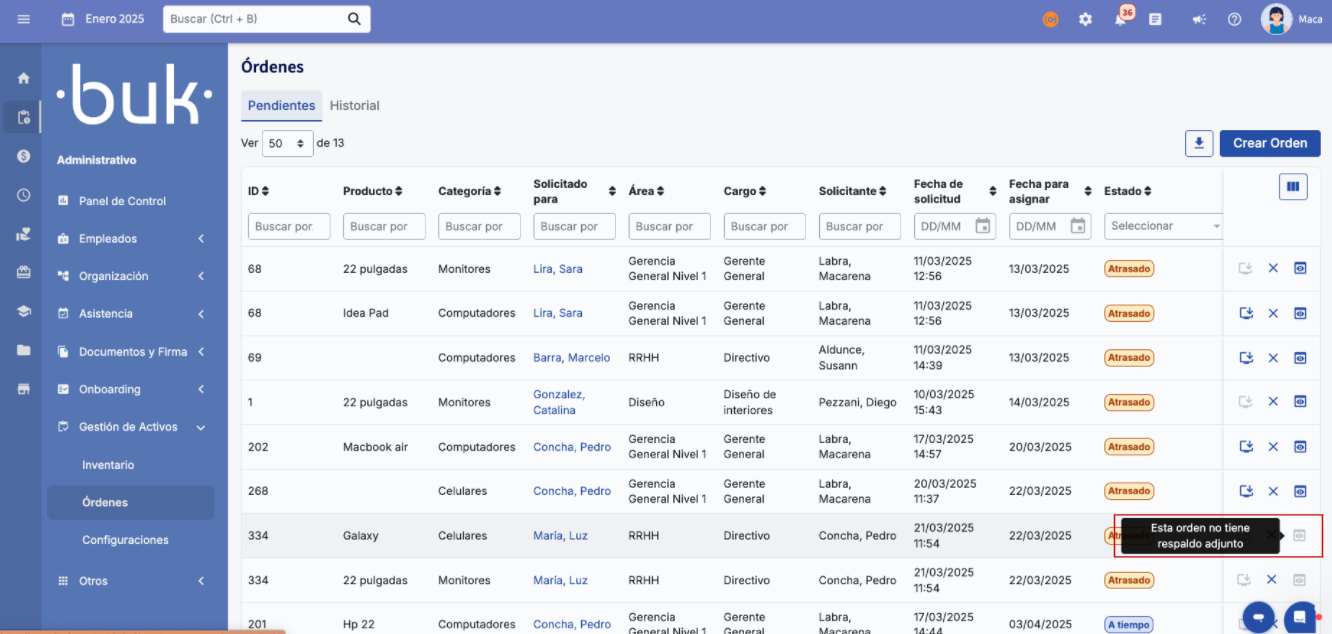Open the settings gear icon
Screen dimensions: 1332x634
[x=1085, y=19]
